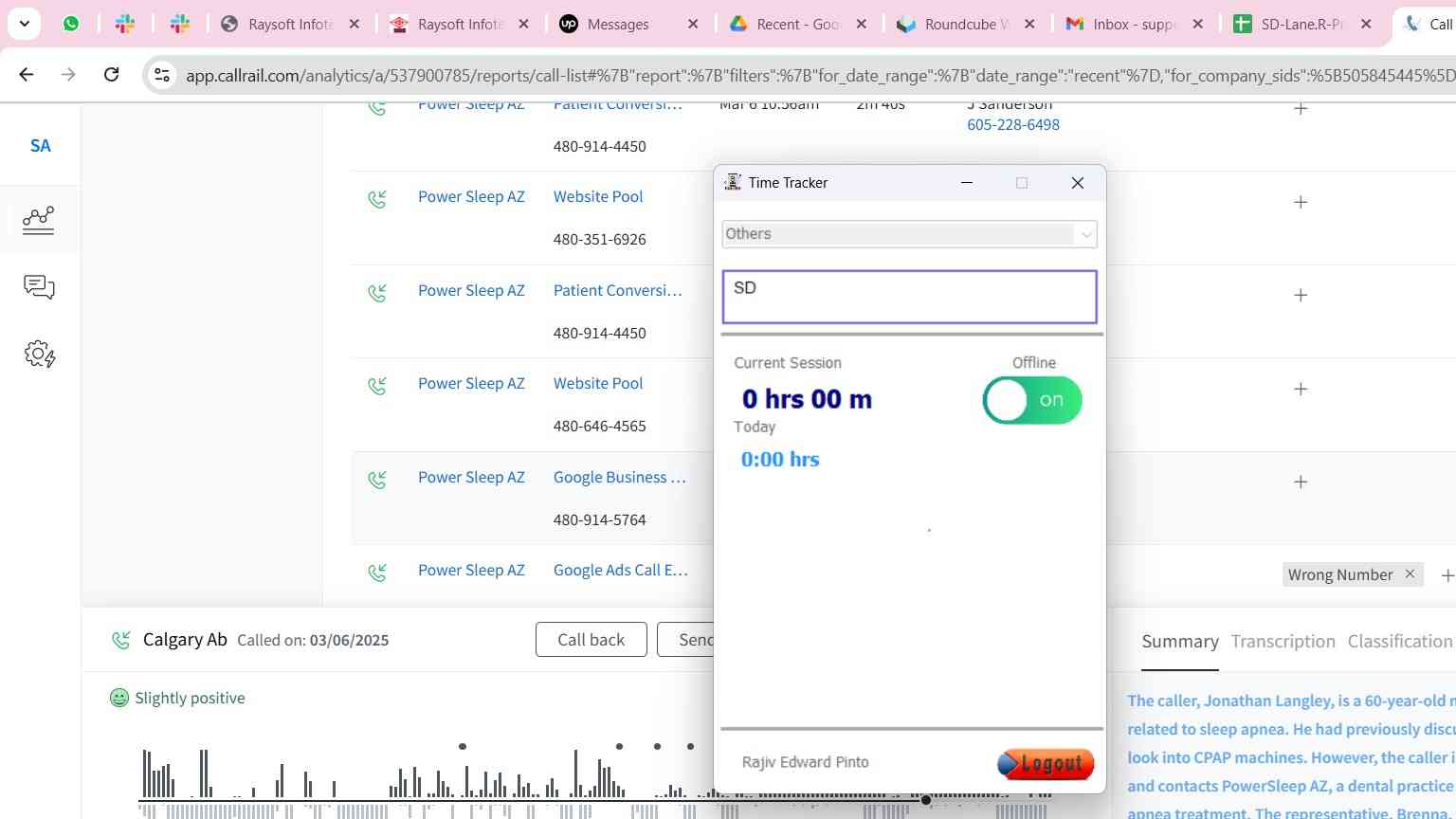Add tag to the J Sanderson call row
1456x819 pixels.
point(1301,108)
